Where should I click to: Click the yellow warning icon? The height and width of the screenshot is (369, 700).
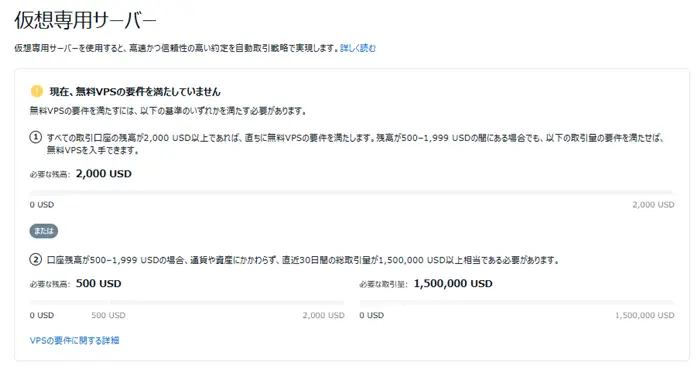tap(37, 91)
